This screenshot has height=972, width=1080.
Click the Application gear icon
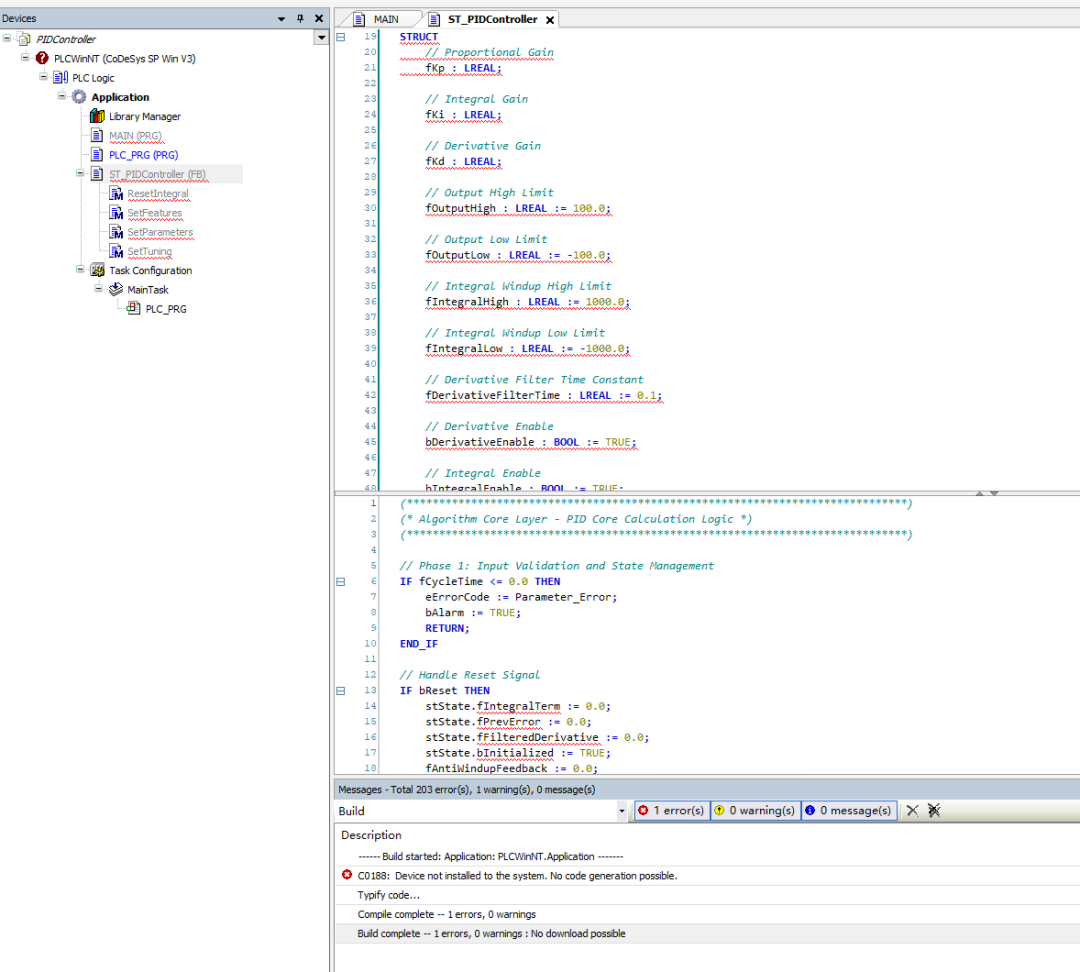tap(79, 97)
